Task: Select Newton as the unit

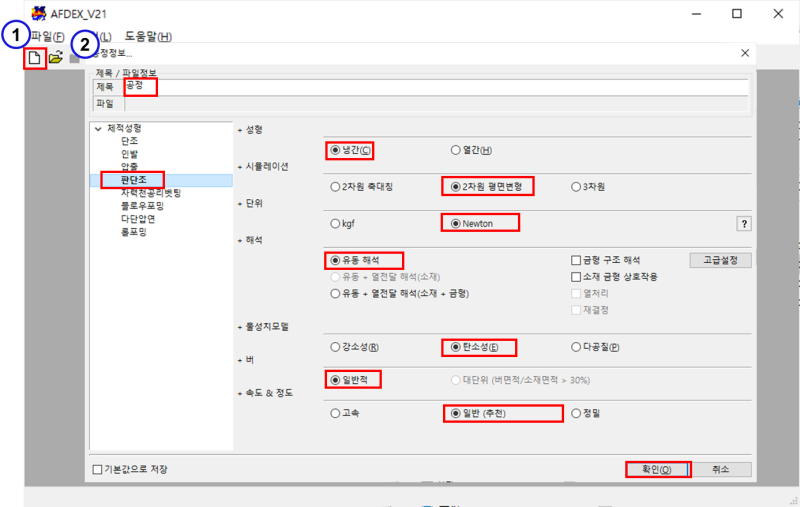Action: (x=456, y=224)
